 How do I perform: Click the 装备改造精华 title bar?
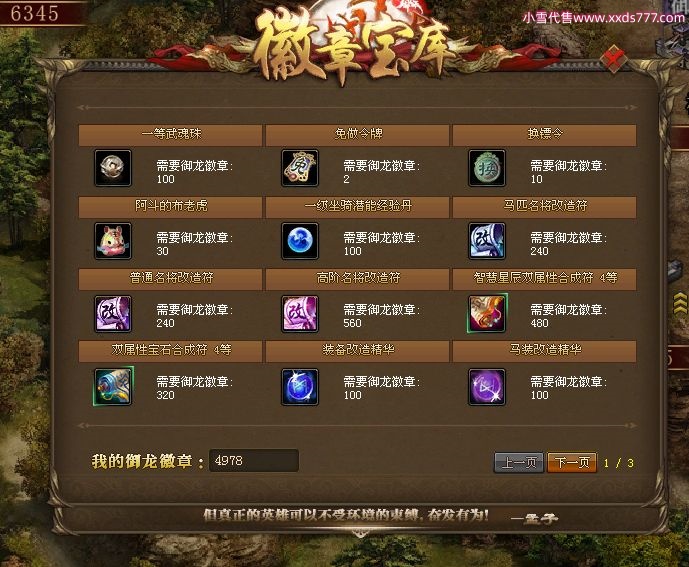point(357,351)
